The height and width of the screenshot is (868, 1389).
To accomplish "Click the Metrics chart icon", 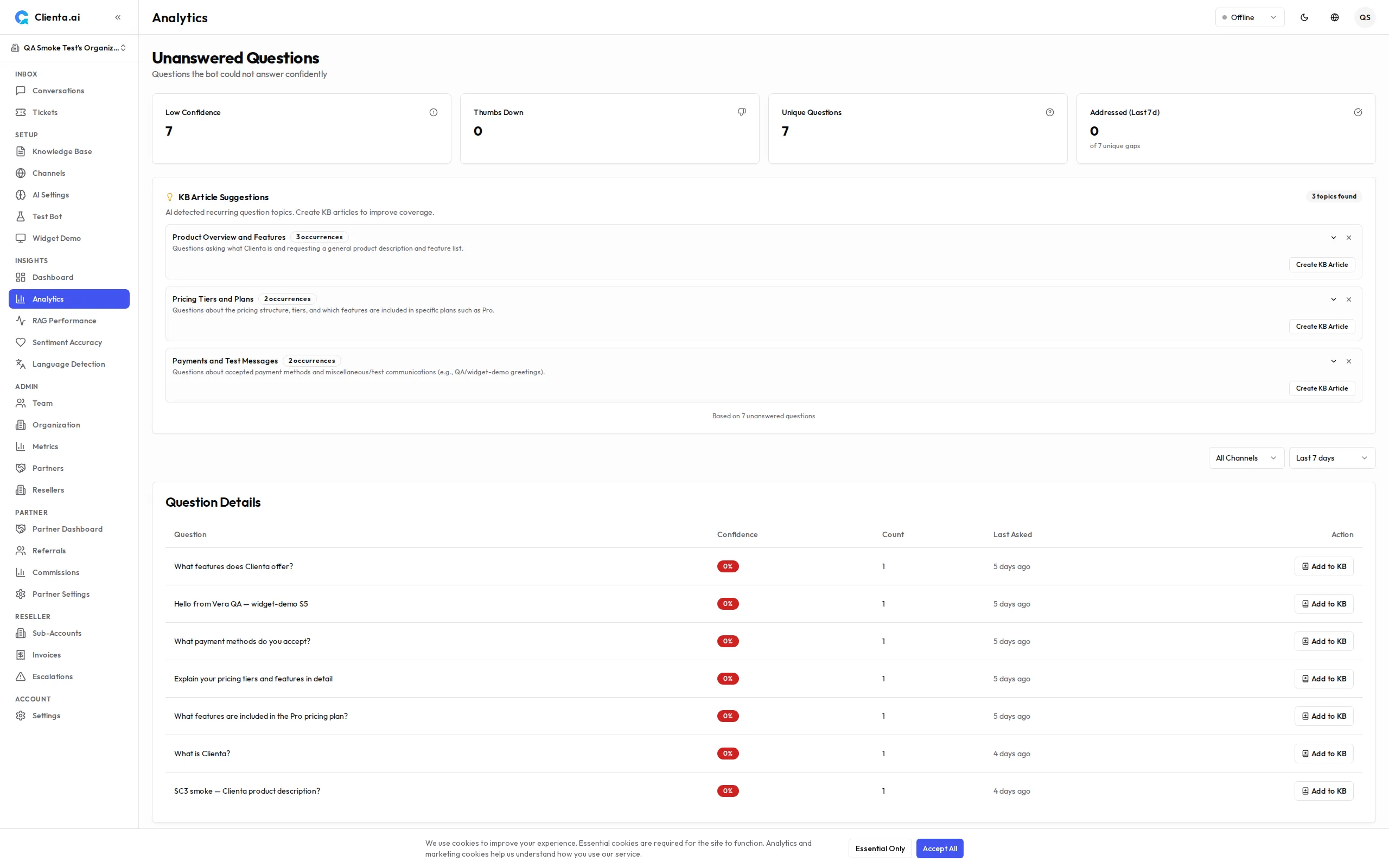I will 21,446.
